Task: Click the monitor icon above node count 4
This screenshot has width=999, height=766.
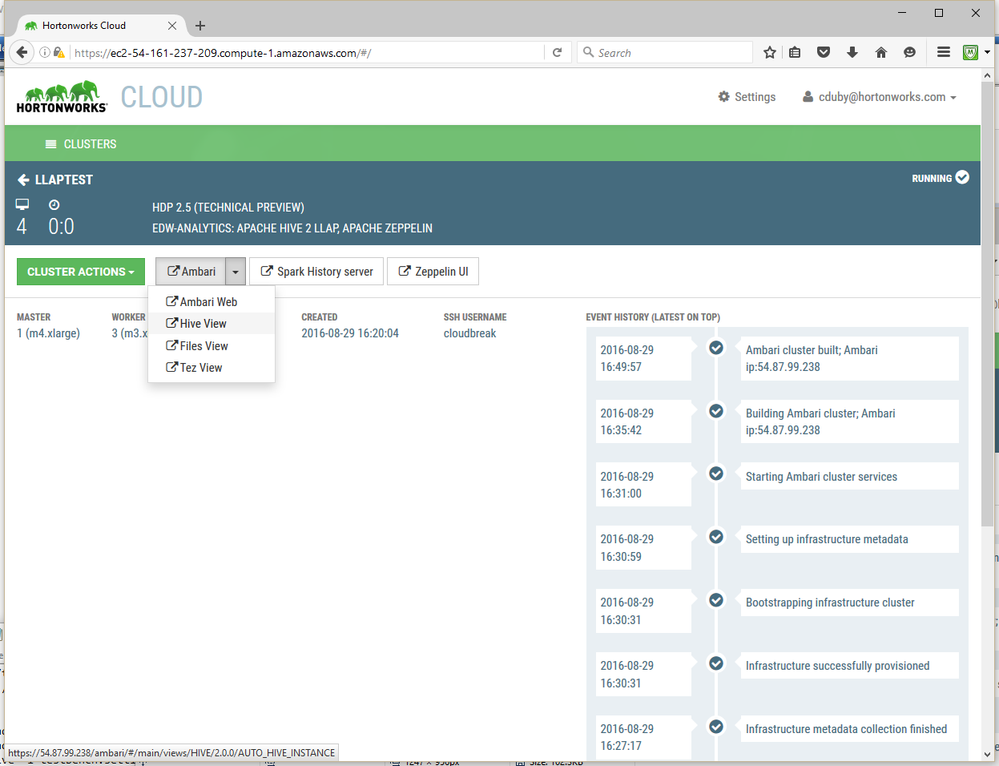Action: point(22,204)
